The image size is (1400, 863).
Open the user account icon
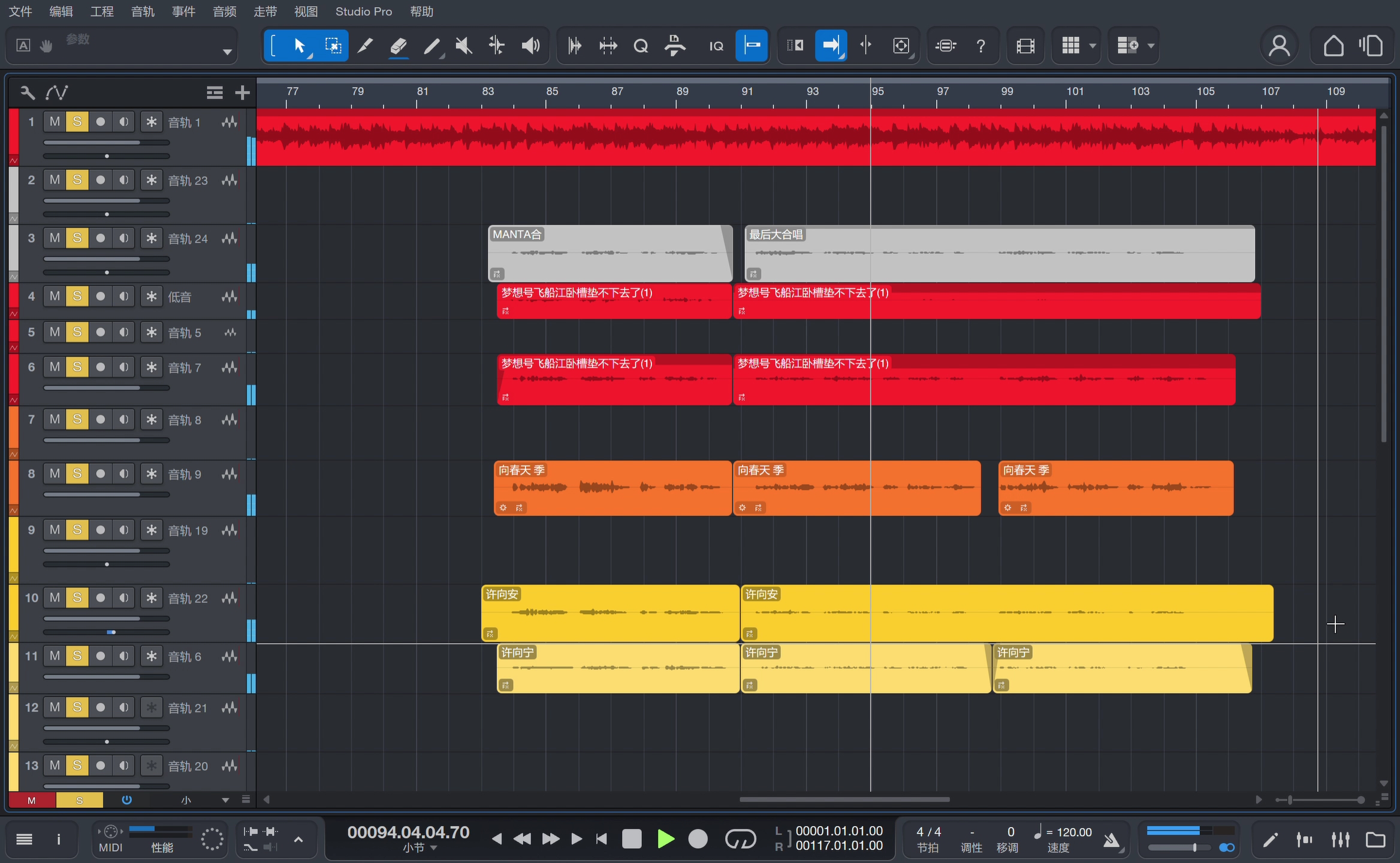coord(1279,46)
